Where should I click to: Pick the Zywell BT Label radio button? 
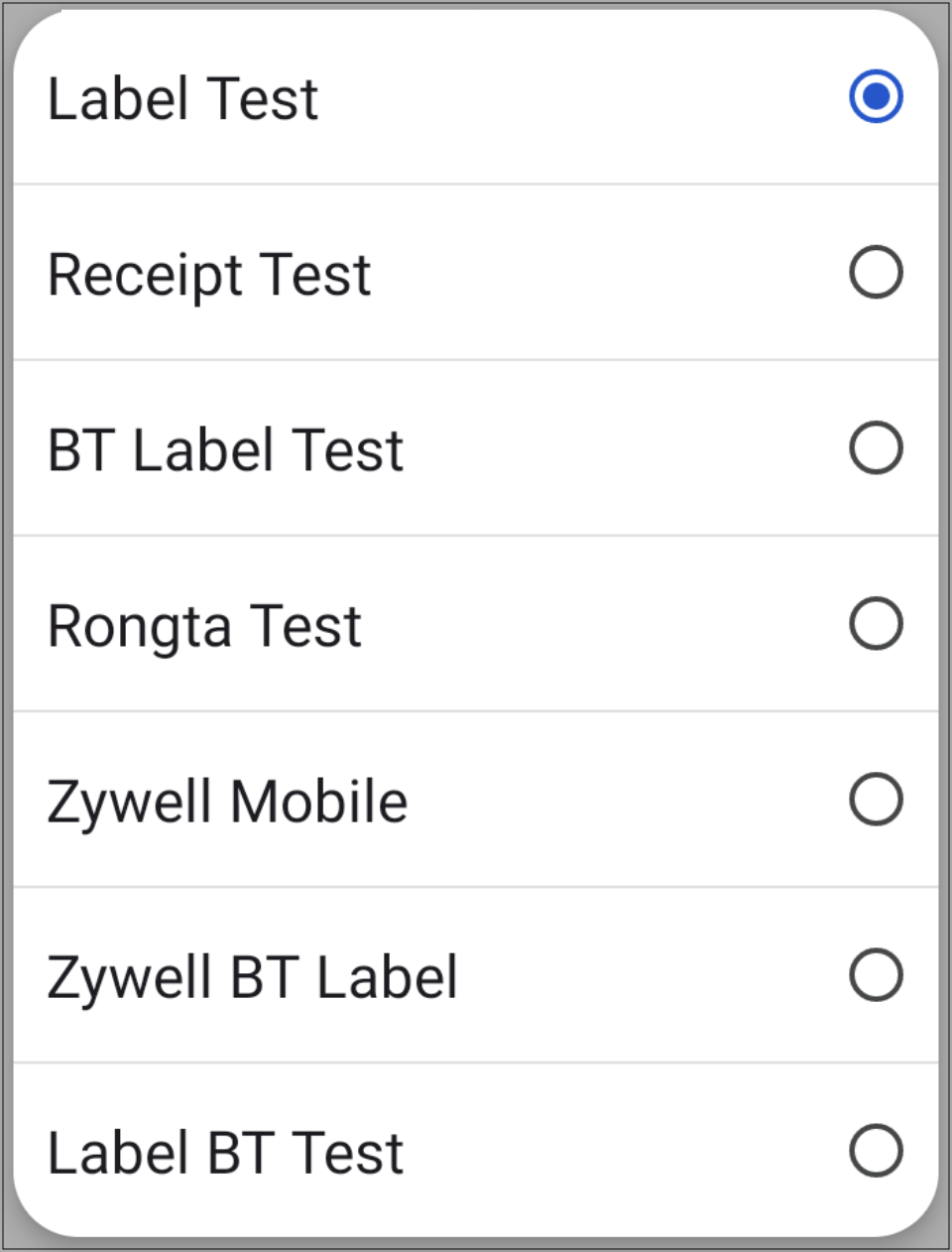coord(876,975)
